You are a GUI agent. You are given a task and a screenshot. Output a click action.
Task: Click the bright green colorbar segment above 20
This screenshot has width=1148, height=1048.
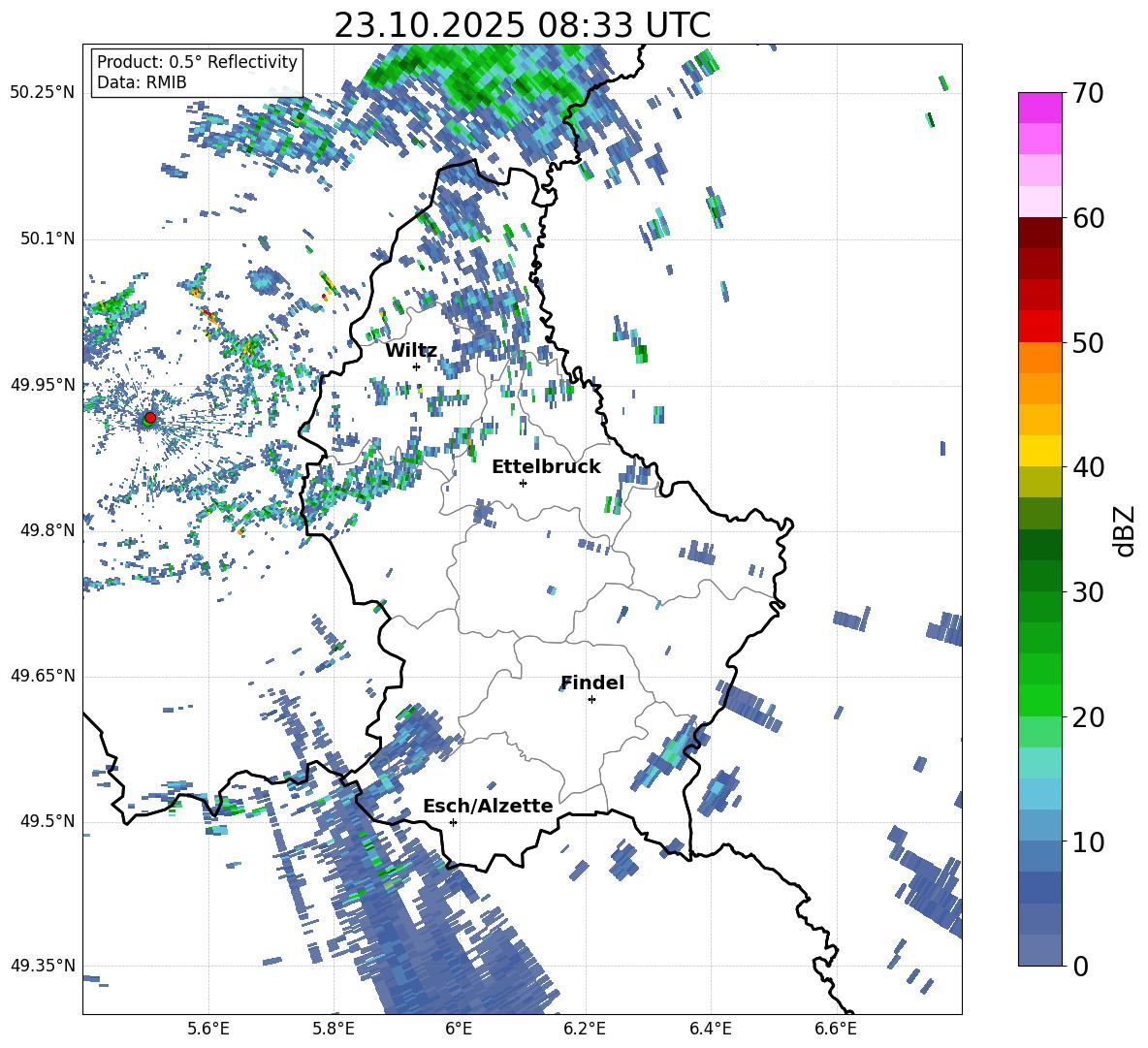tap(1040, 700)
